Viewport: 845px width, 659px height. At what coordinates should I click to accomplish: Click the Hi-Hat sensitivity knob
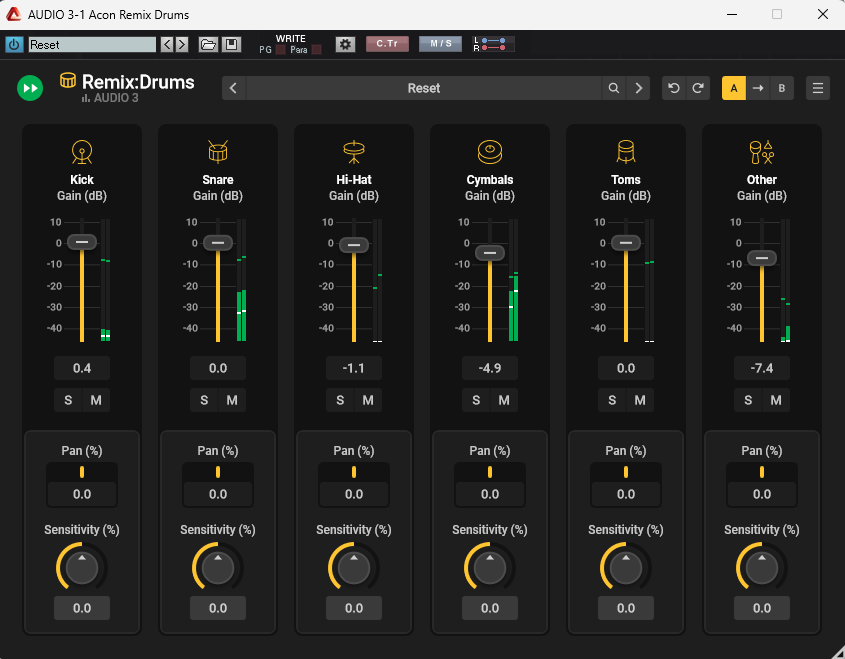[354, 567]
